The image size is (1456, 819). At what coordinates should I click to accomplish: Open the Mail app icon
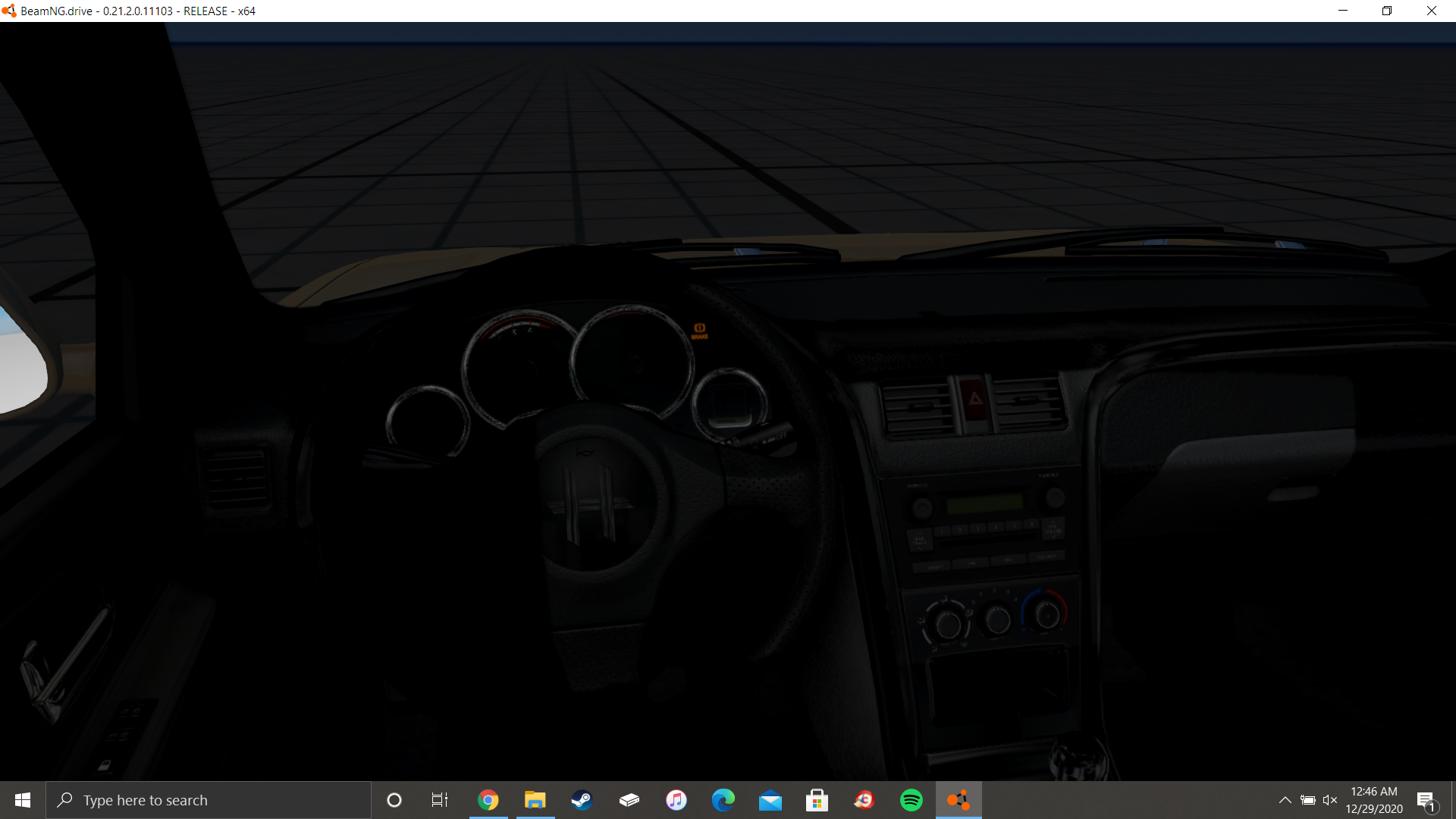coord(770,800)
